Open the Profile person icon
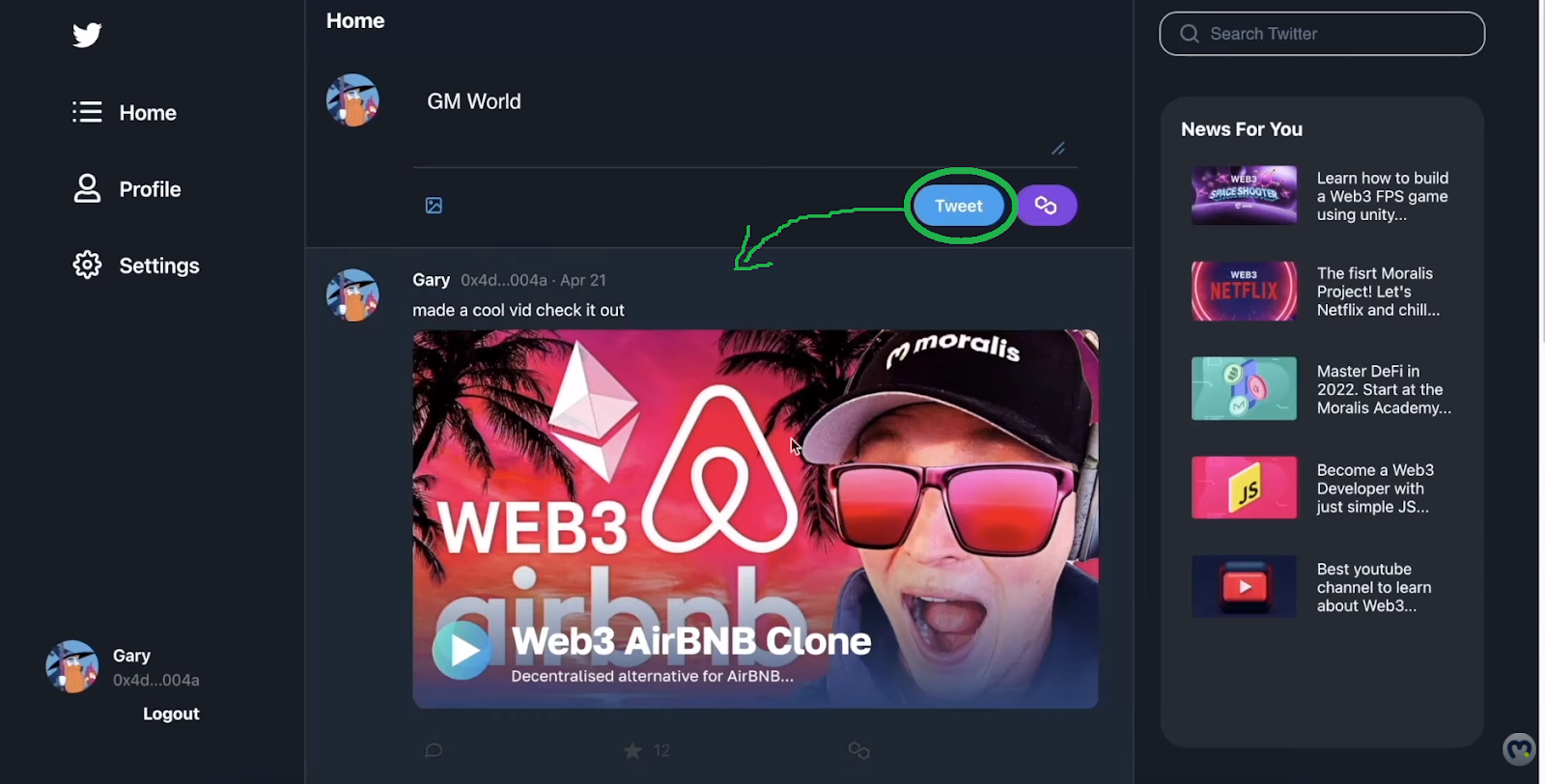The width and height of the screenshot is (1545, 784). [x=87, y=188]
